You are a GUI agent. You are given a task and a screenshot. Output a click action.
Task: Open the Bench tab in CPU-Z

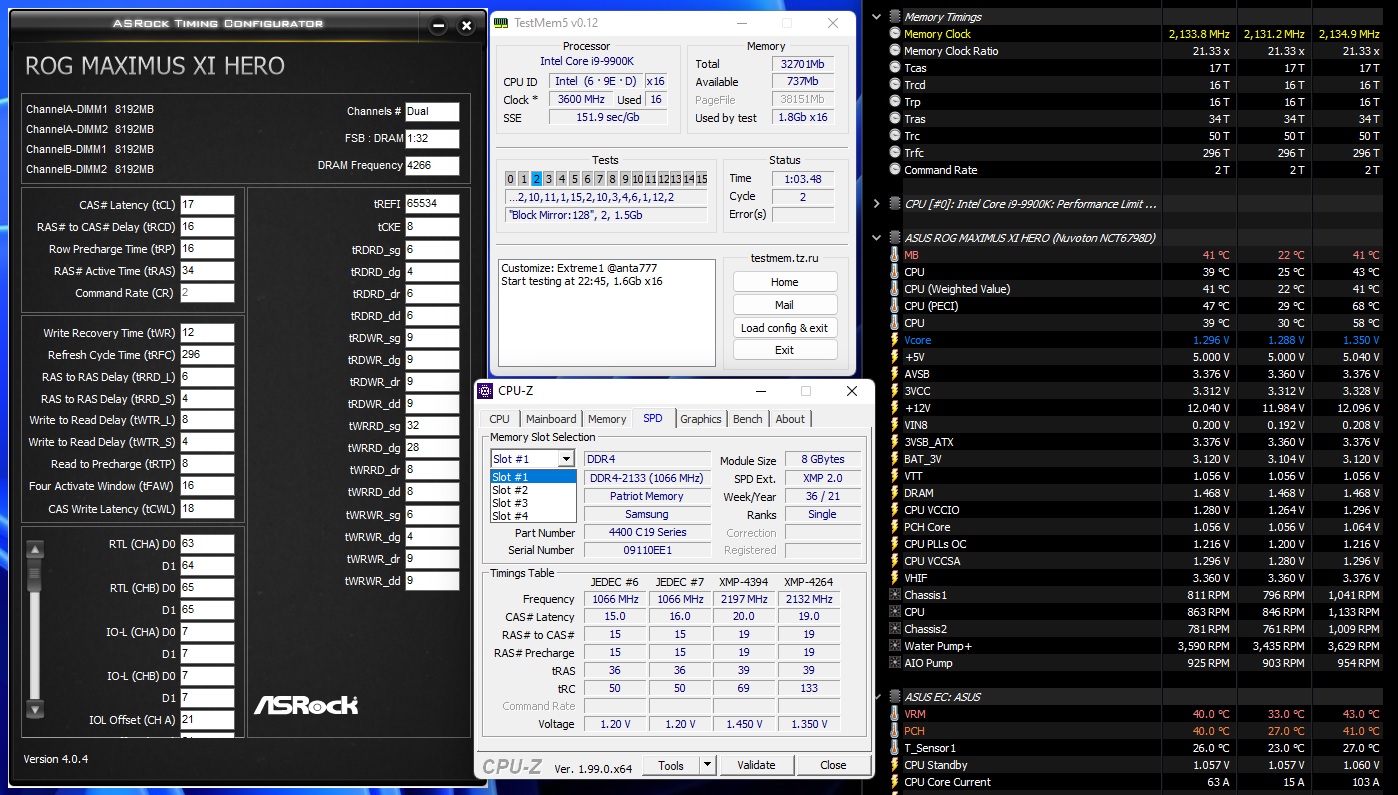point(748,419)
